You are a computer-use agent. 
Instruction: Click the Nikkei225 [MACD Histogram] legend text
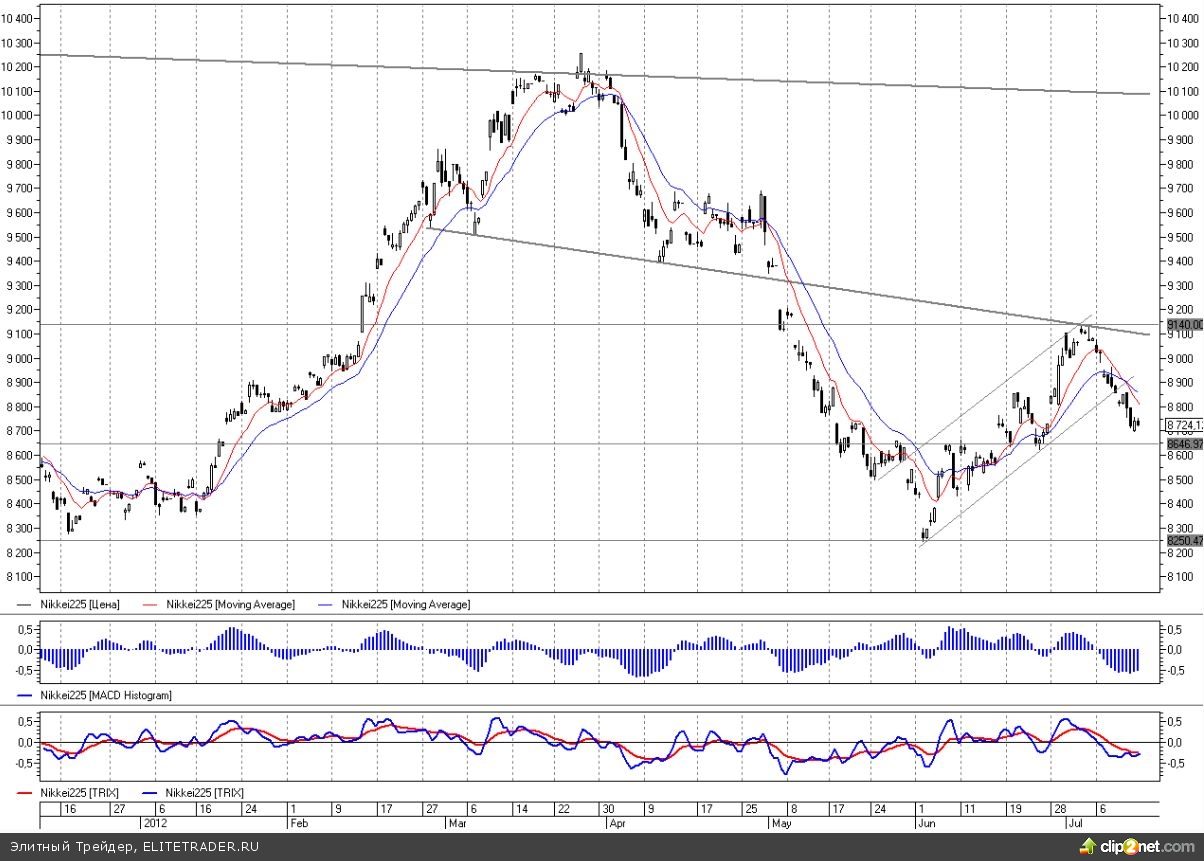tap(105, 694)
